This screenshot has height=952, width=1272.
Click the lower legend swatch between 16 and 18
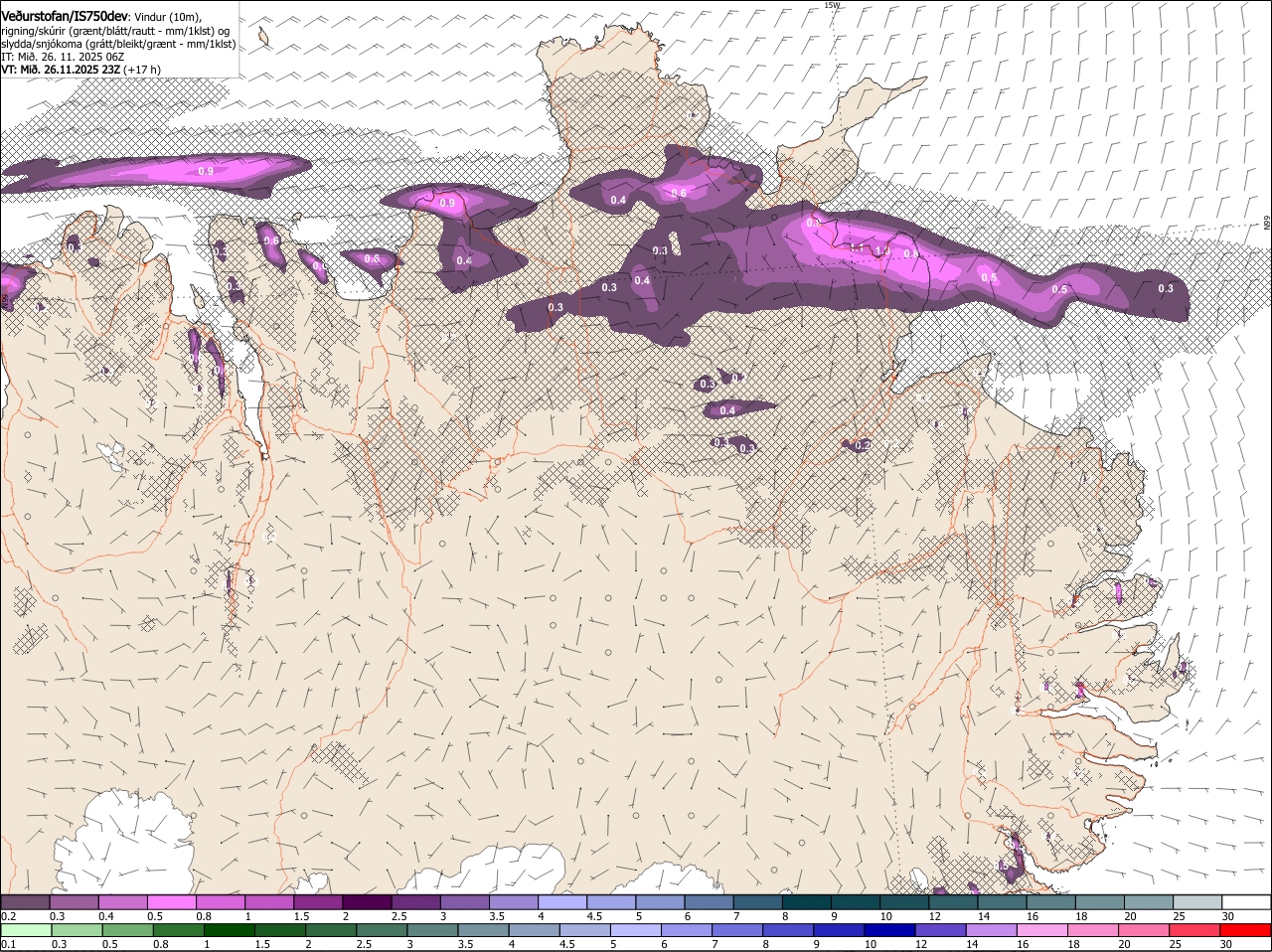coord(1043,931)
